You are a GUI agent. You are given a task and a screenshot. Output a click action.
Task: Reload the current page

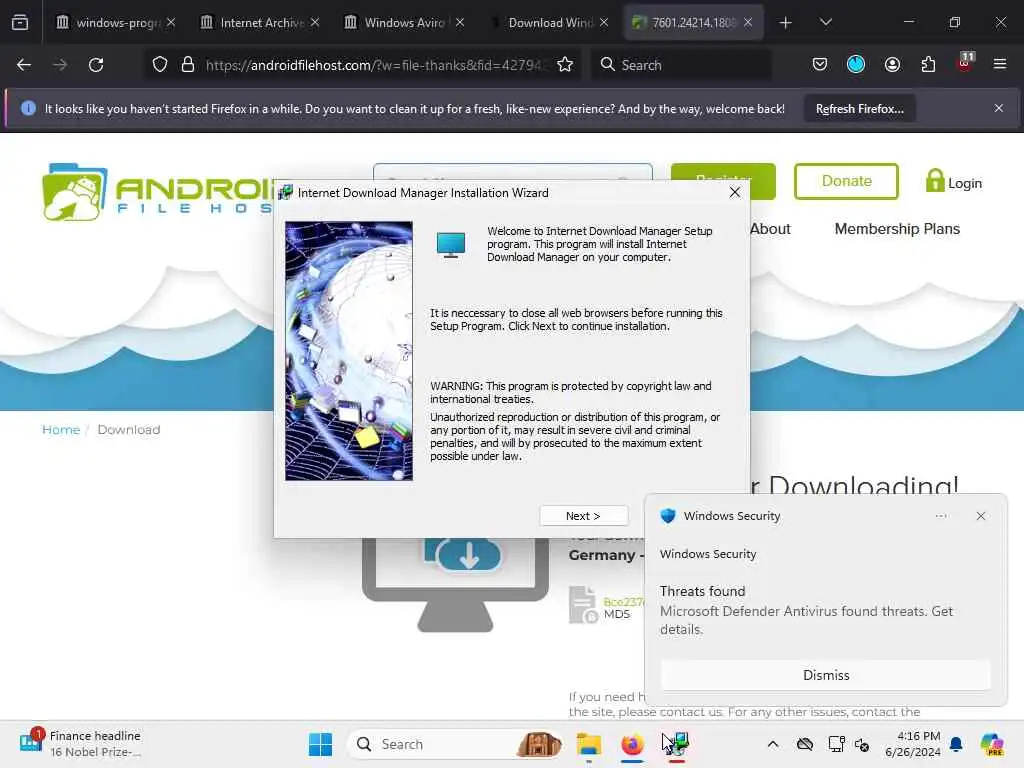96,65
